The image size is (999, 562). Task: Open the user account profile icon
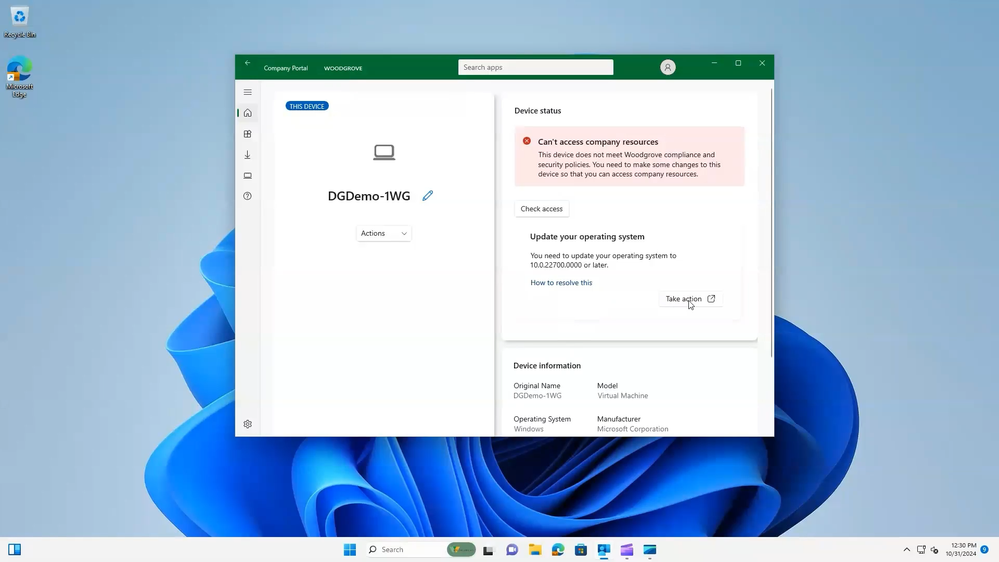(668, 67)
